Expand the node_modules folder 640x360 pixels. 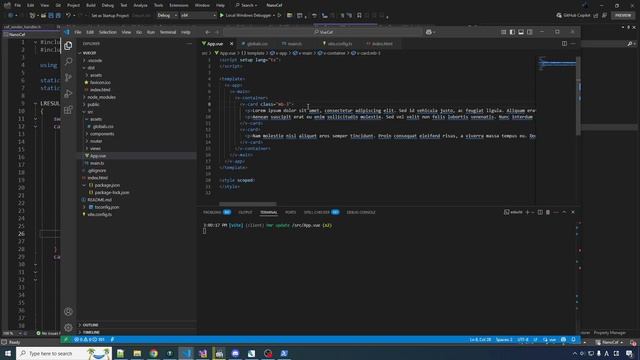click(x=101, y=97)
